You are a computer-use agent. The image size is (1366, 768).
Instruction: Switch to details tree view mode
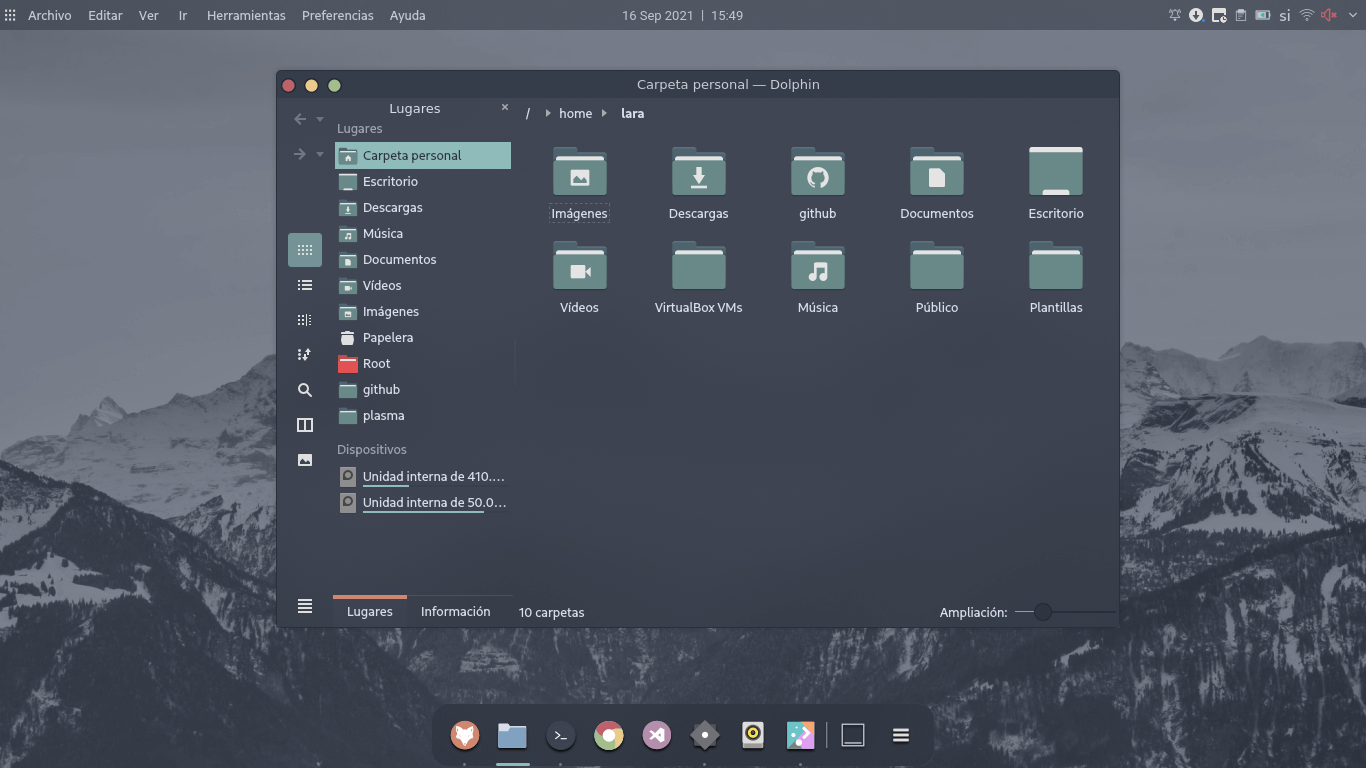305,320
